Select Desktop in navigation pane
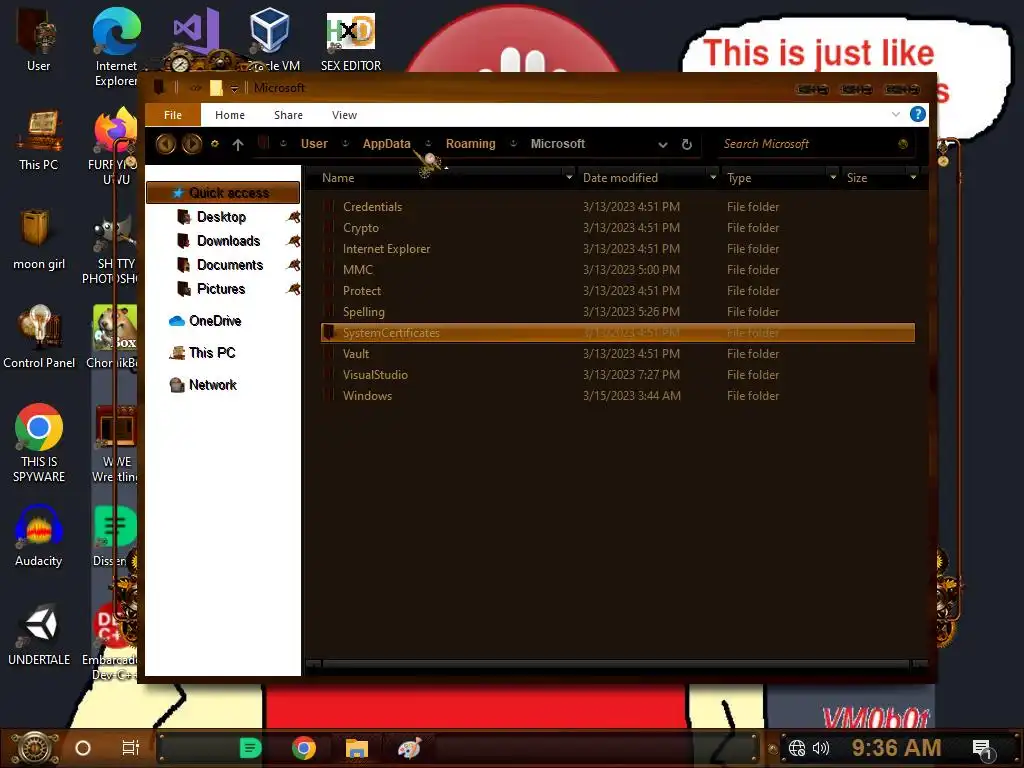1024x768 pixels. 221,217
